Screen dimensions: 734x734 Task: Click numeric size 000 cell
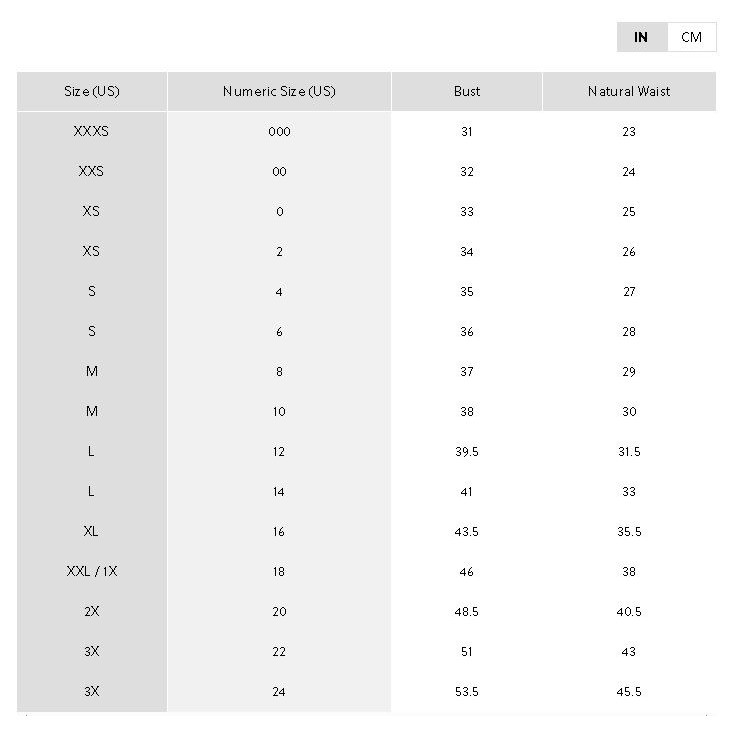[x=279, y=131]
